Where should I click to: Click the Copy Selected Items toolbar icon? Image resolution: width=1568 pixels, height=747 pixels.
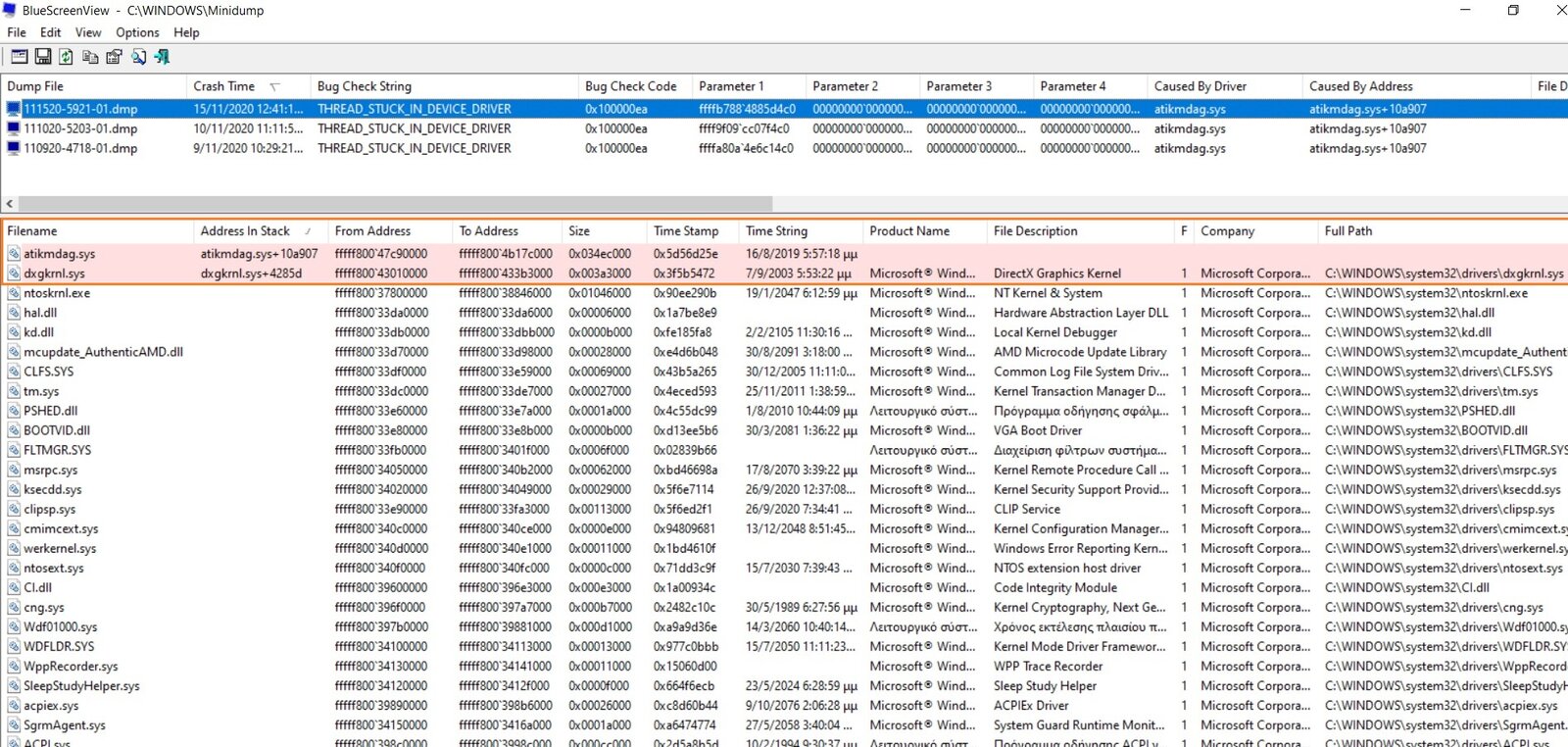pos(90,57)
